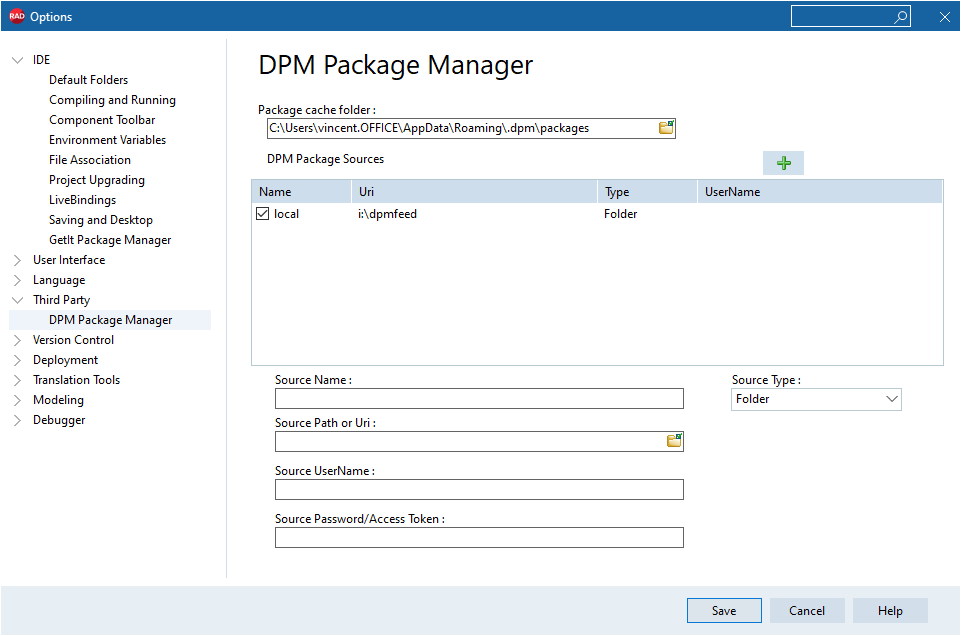
Task: Expand the Deployment node
Action: pos(17,360)
